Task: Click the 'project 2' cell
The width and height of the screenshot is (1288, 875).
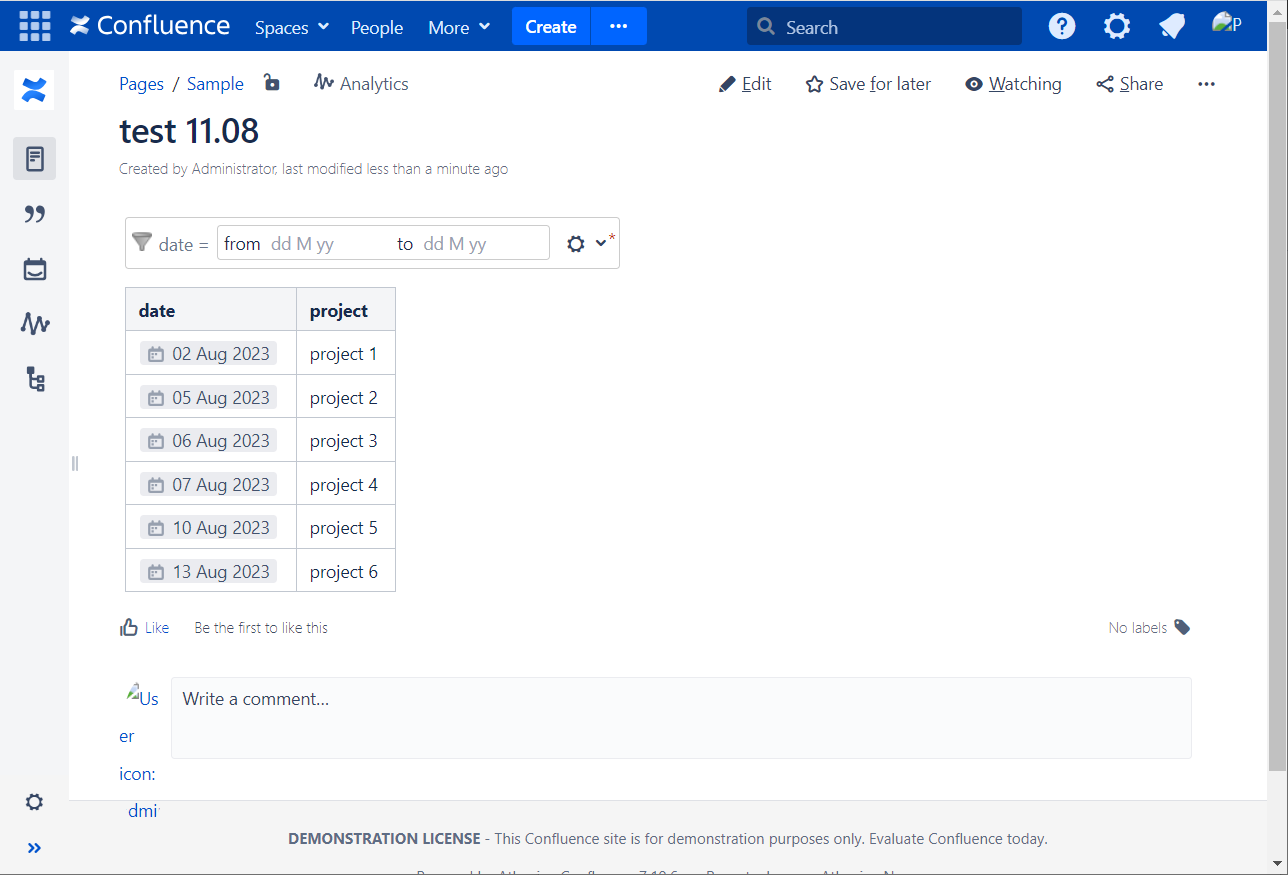Action: 346,398
